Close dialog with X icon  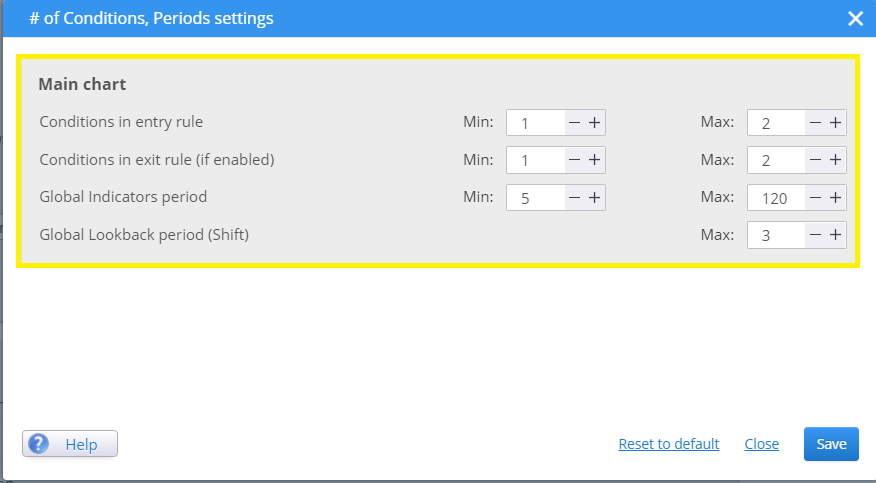855,18
